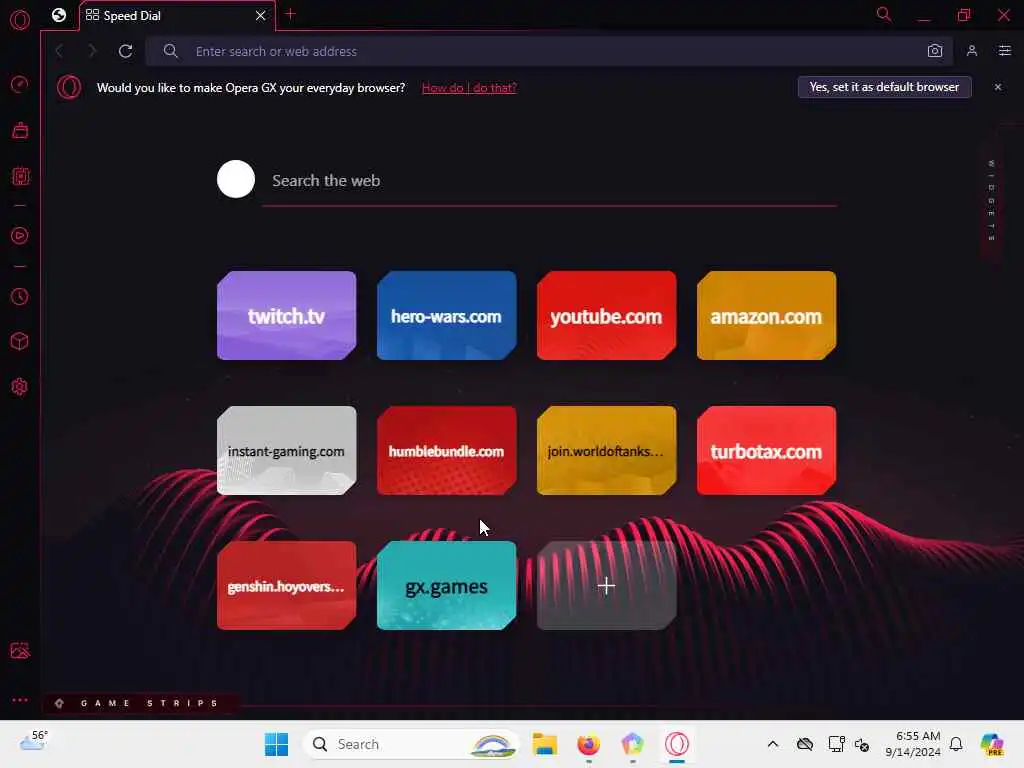Open the twitch.tv speed dial tile
Viewport: 1024px width, 768px height.
(x=287, y=315)
